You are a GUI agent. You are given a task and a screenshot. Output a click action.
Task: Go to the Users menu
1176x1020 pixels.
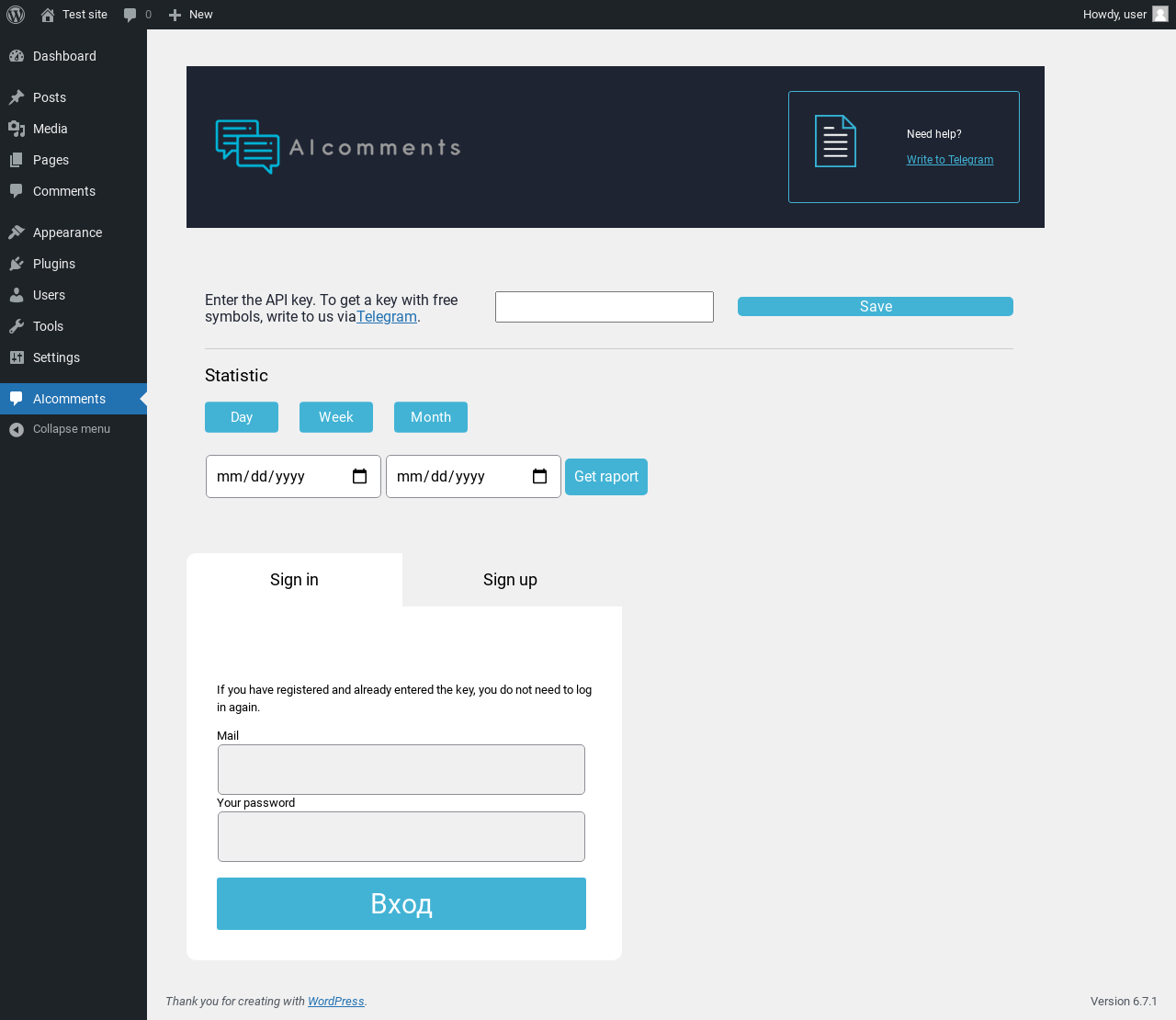tap(73, 295)
